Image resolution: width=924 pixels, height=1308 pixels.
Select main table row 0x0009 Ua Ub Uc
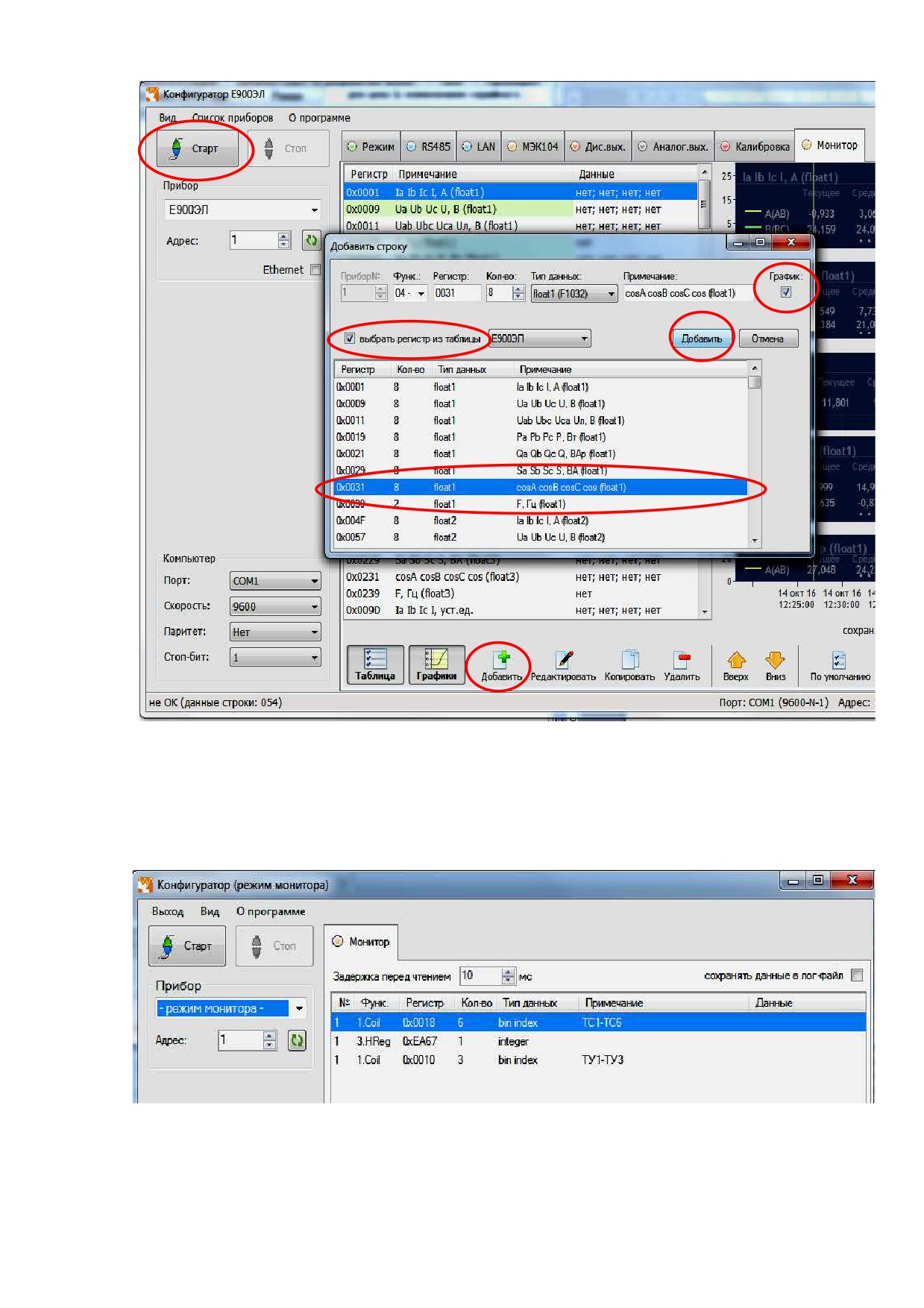click(521, 210)
